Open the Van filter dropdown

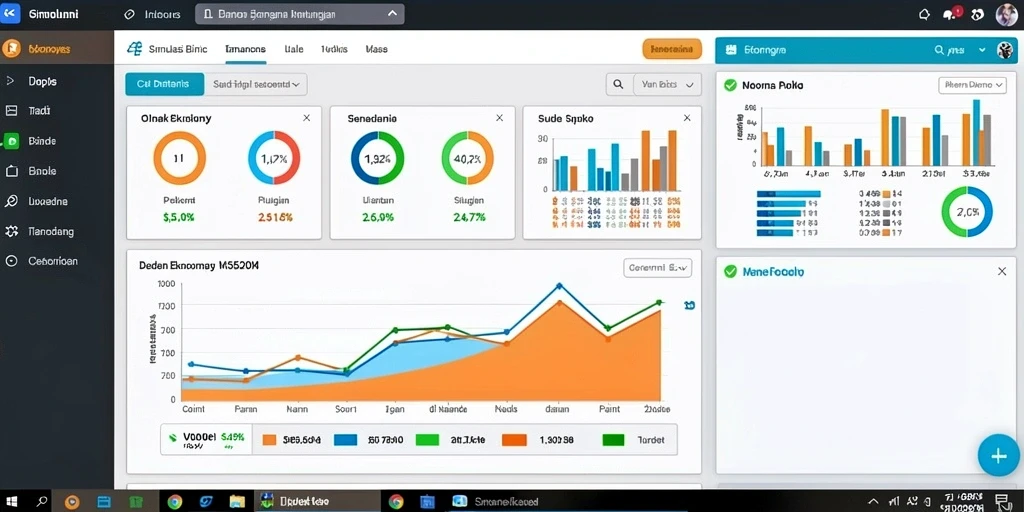pyautogui.click(x=667, y=84)
